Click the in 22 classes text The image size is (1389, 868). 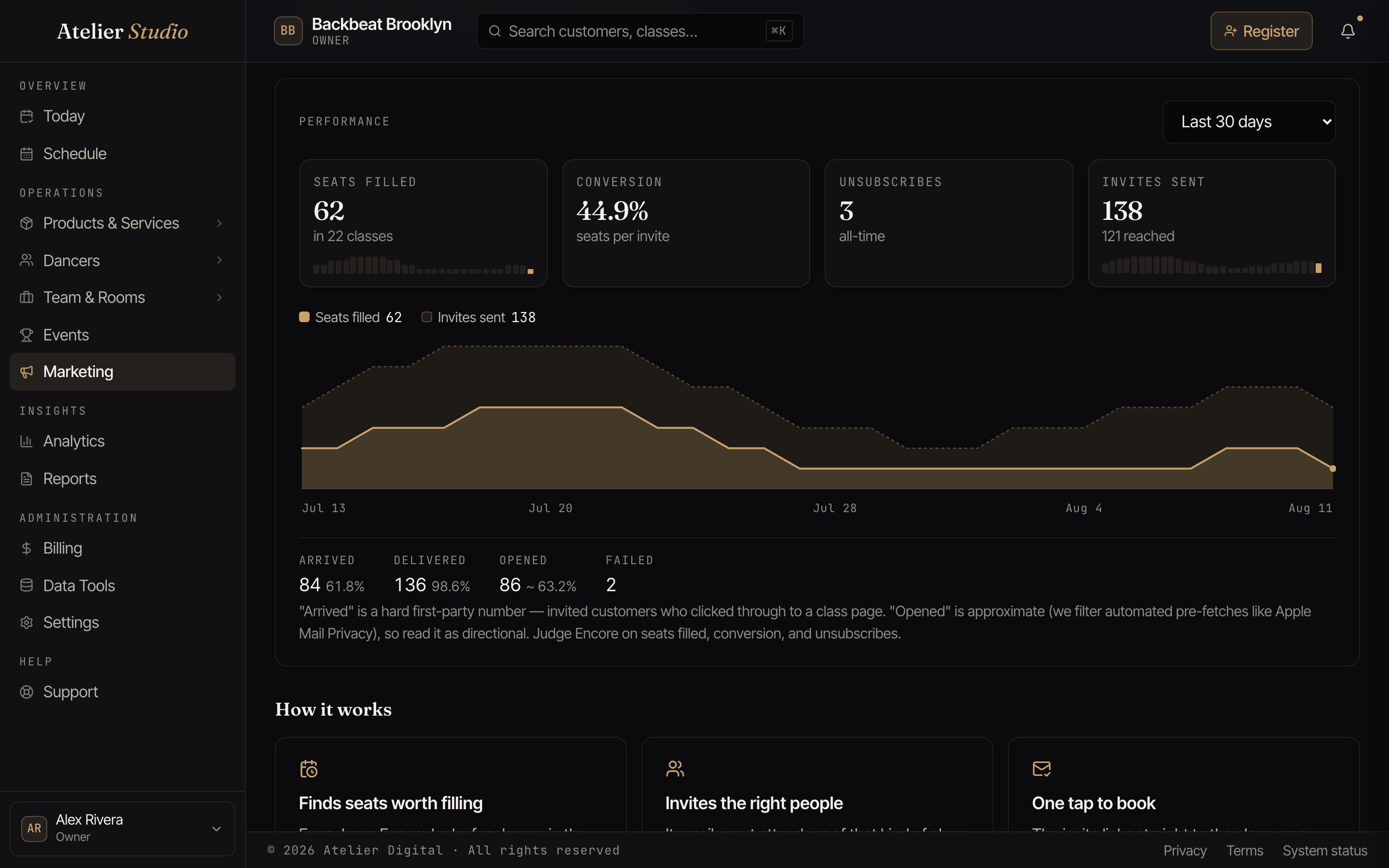(x=353, y=236)
